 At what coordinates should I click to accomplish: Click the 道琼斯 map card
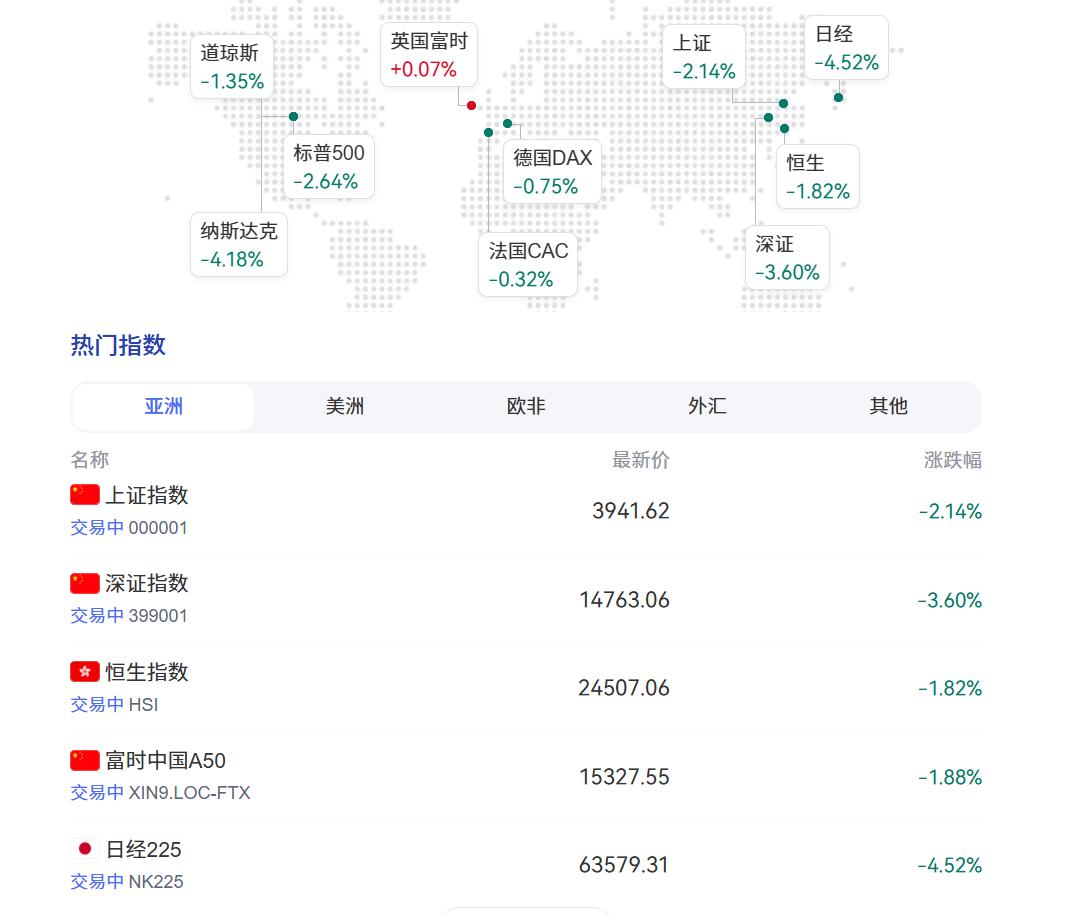tap(232, 67)
